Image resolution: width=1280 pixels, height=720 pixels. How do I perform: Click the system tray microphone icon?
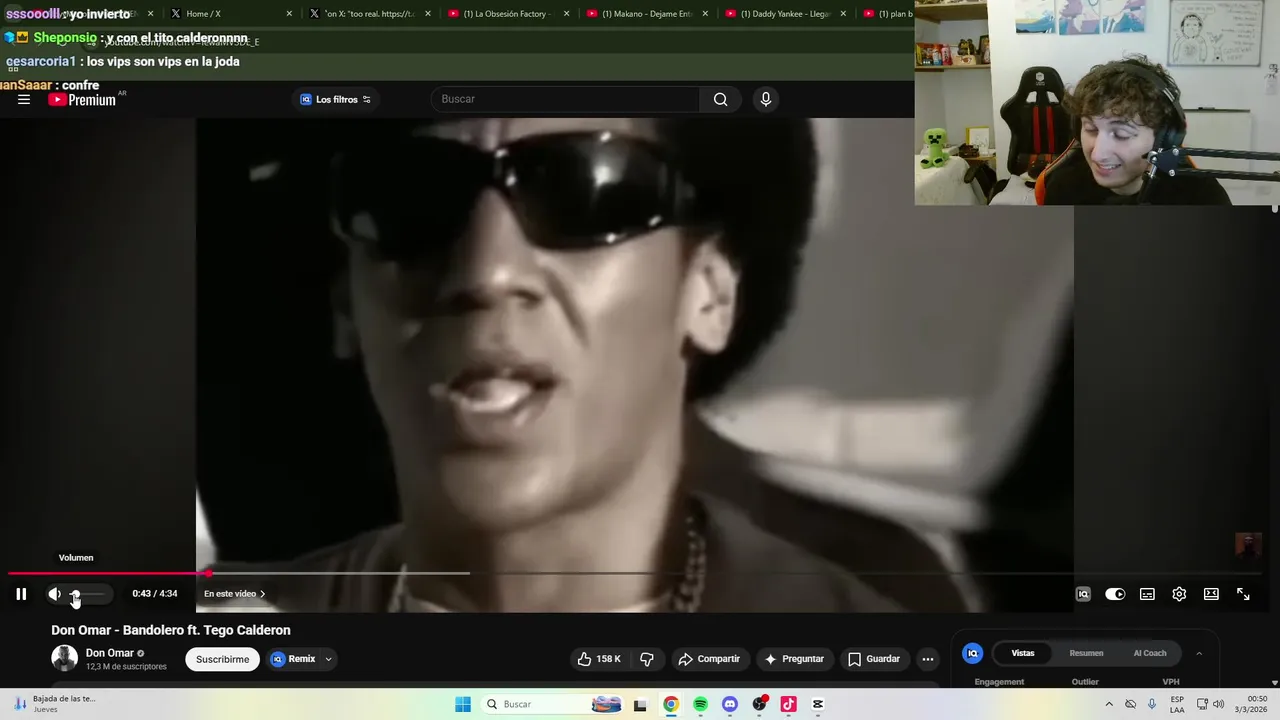[x=1152, y=704]
